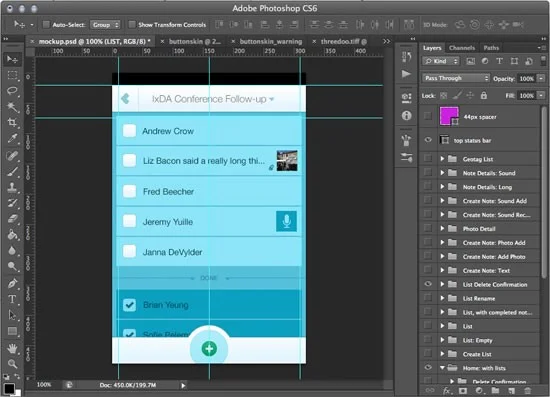This screenshot has height=397, width=550.
Task: Filter layers by type layers icon
Action: coord(499,61)
